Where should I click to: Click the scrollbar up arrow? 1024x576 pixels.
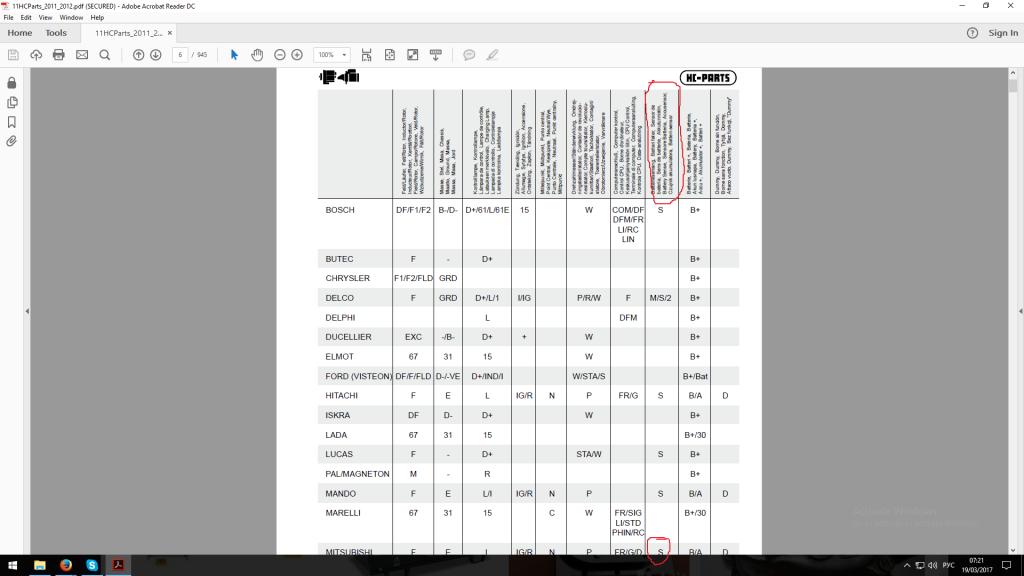coord(1013,72)
